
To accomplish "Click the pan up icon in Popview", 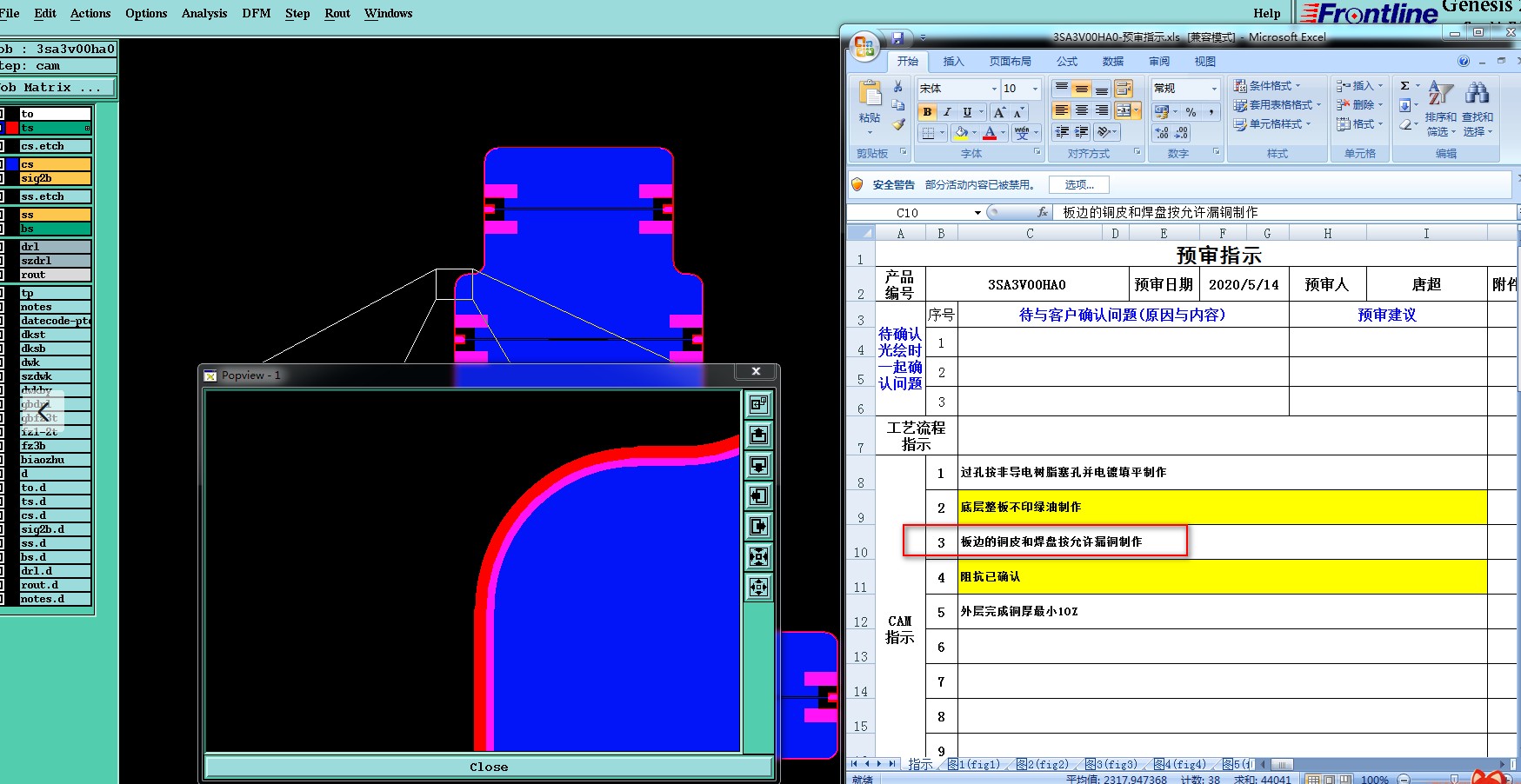I will coord(758,435).
